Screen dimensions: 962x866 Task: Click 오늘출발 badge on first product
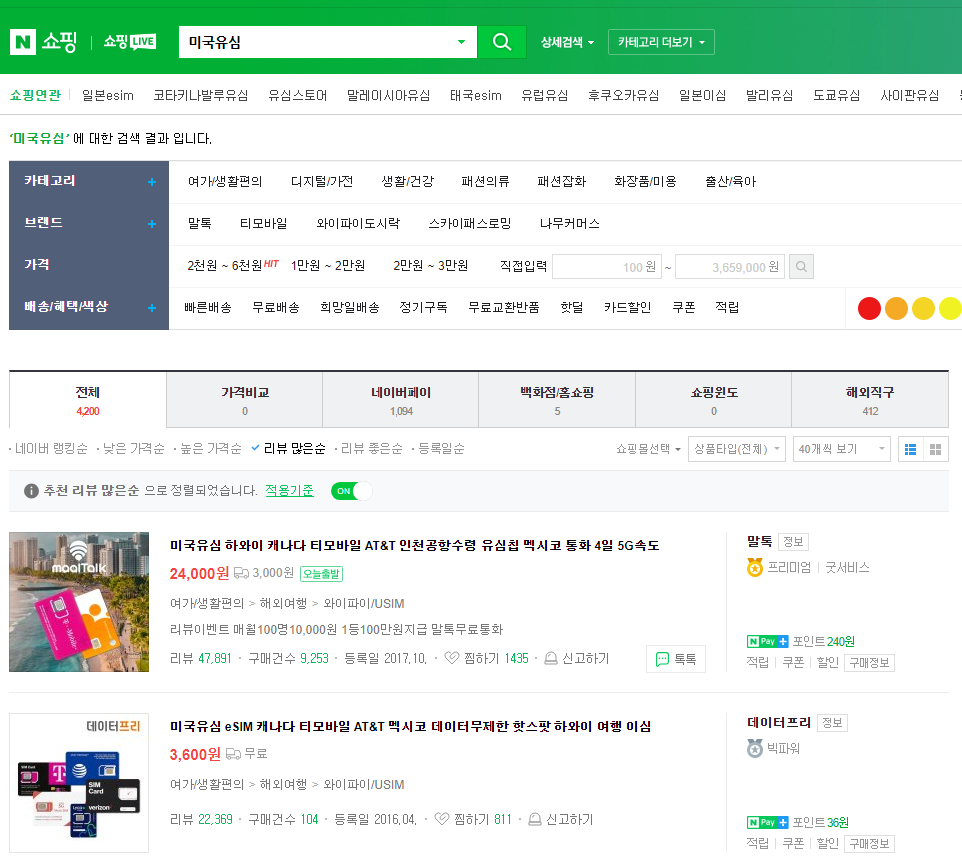pos(321,573)
